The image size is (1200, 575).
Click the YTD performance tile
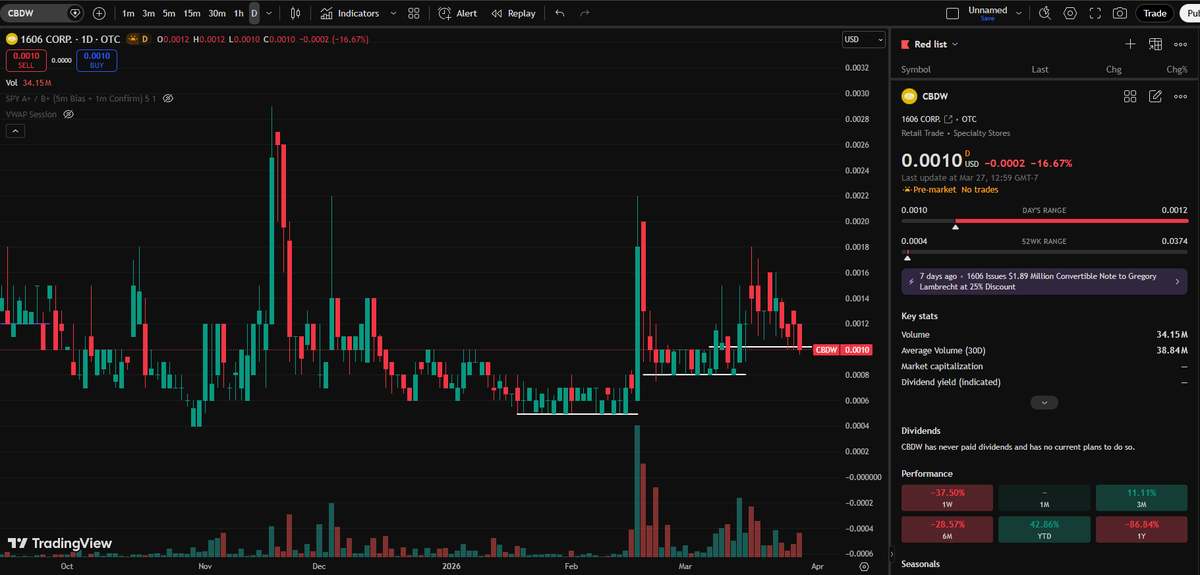point(1044,529)
